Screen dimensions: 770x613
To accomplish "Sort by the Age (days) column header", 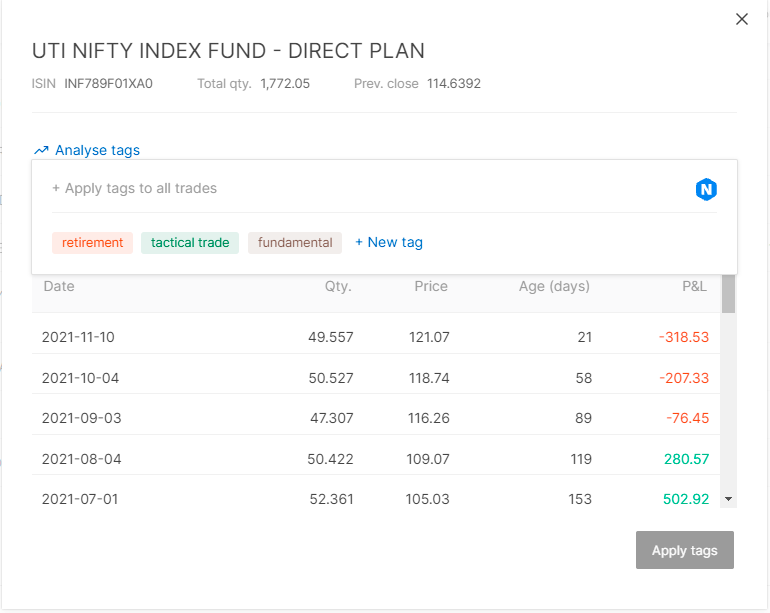I will (x=554, y=286).
